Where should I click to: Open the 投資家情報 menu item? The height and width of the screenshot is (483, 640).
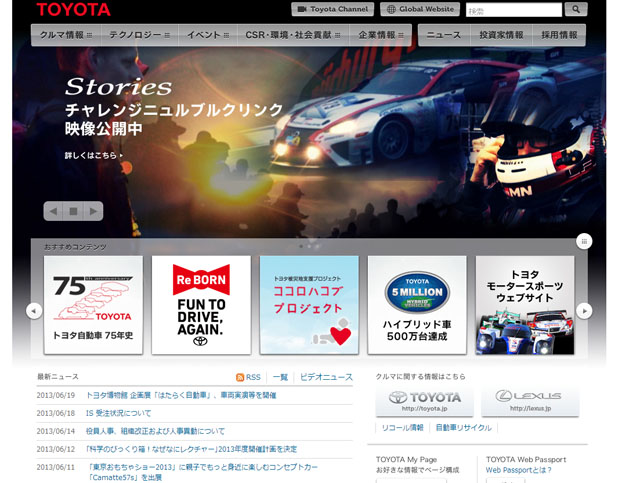pos(501,35)
